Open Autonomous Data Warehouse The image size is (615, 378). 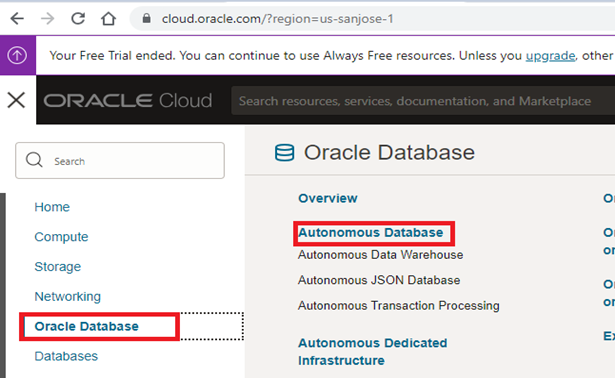pos(380,255)
